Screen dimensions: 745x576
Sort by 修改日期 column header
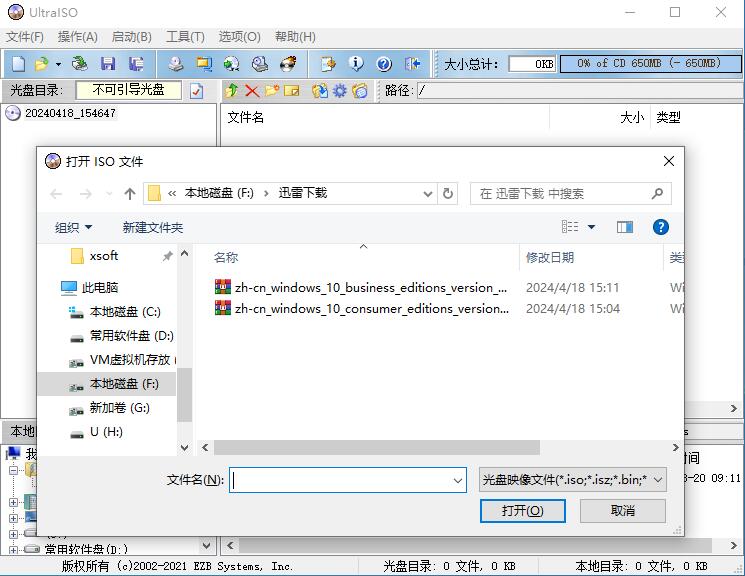click(550, 258)
